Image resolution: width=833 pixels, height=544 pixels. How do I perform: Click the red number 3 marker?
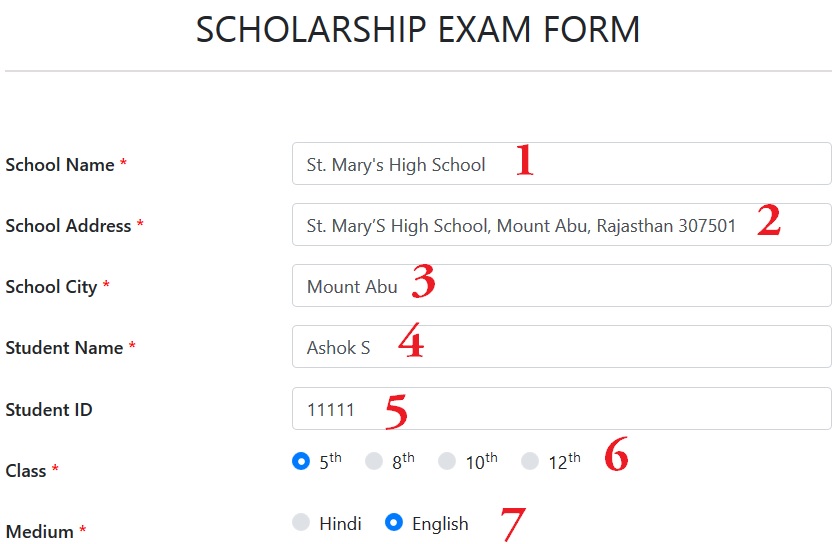click(x=423, y=281)
